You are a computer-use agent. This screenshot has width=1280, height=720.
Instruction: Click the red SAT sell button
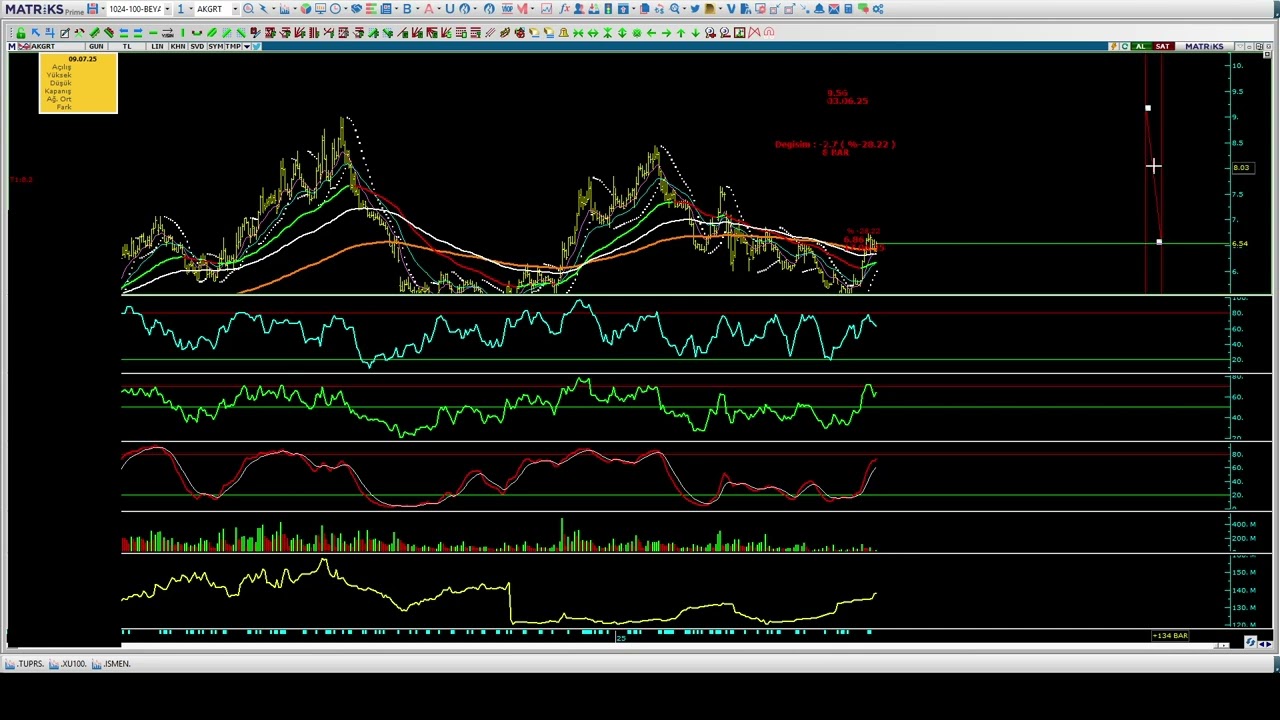1162,47
